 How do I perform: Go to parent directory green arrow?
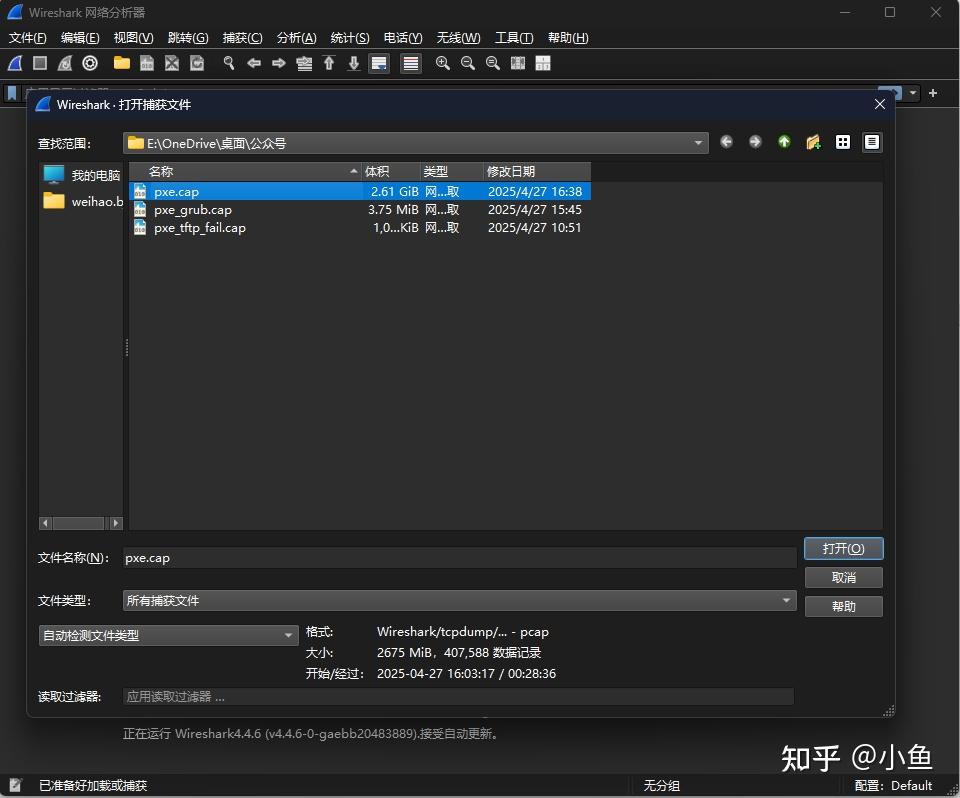tap(784, 142)
